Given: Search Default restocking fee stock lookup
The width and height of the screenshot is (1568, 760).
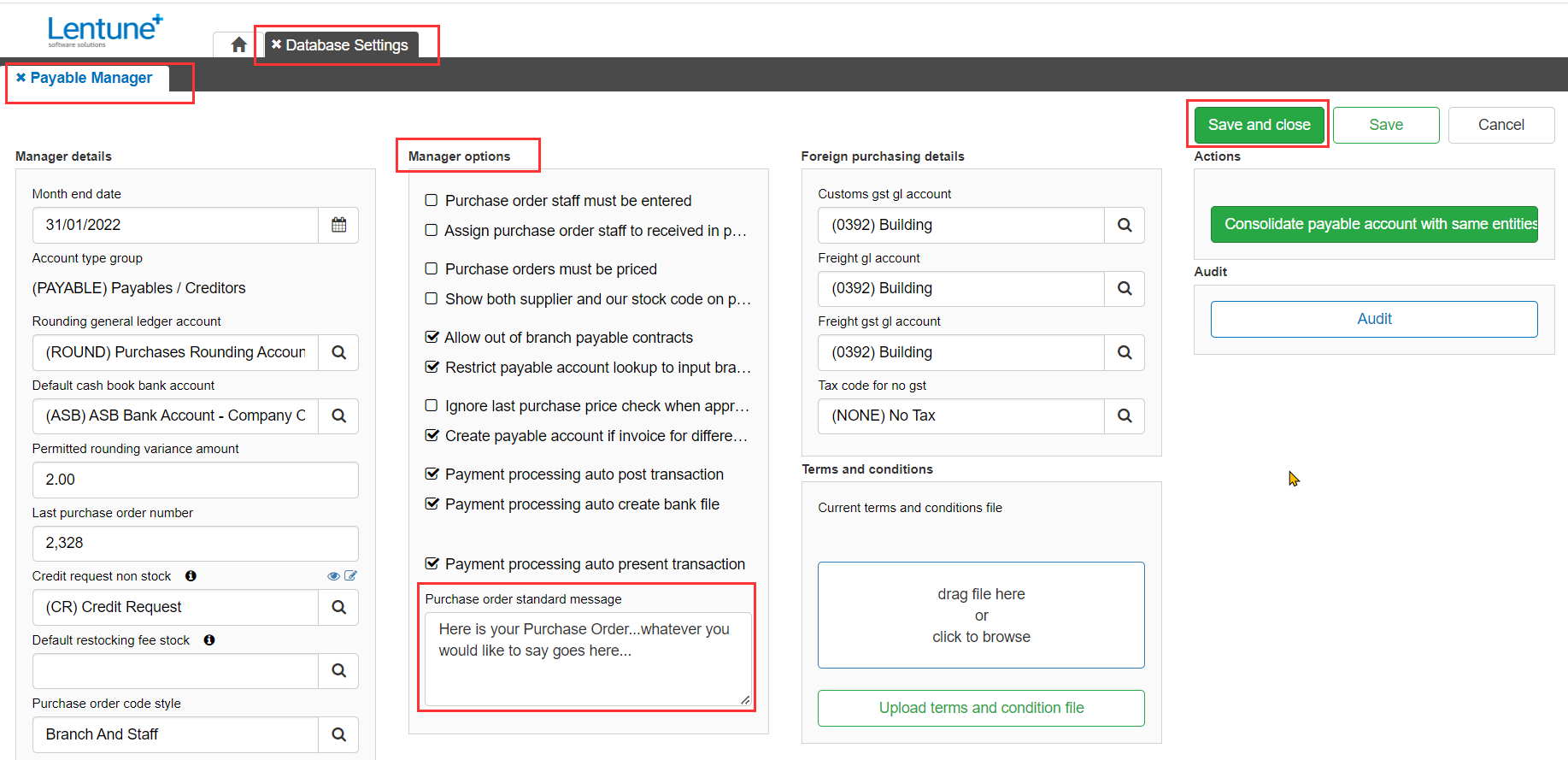Looking at the screenshot, I should tap(338, 670).
